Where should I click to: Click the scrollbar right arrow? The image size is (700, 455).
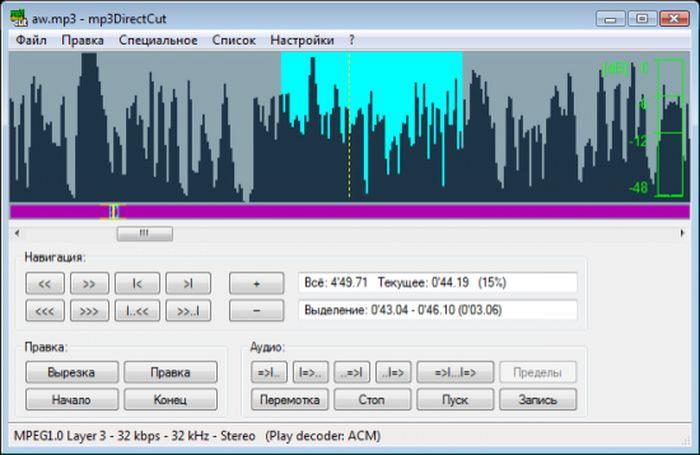(x=682, y=233)
